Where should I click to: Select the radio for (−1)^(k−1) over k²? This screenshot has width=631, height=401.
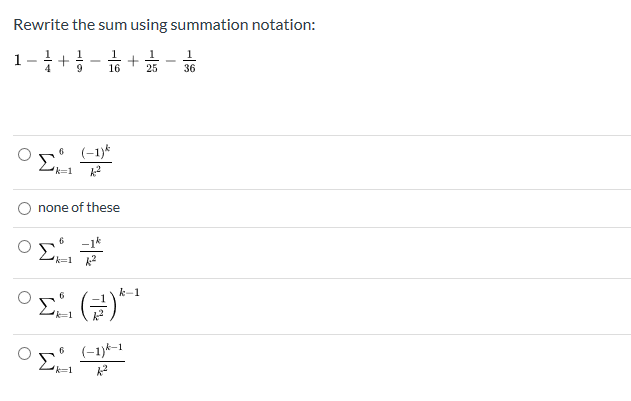(24, 353)
